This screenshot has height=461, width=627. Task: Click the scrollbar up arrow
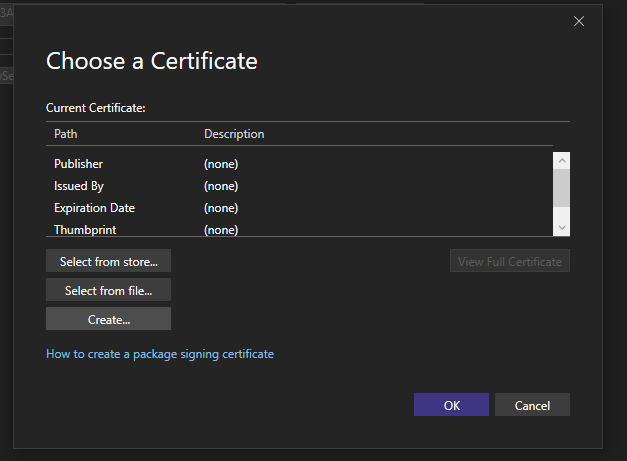[x=561, y=160]
